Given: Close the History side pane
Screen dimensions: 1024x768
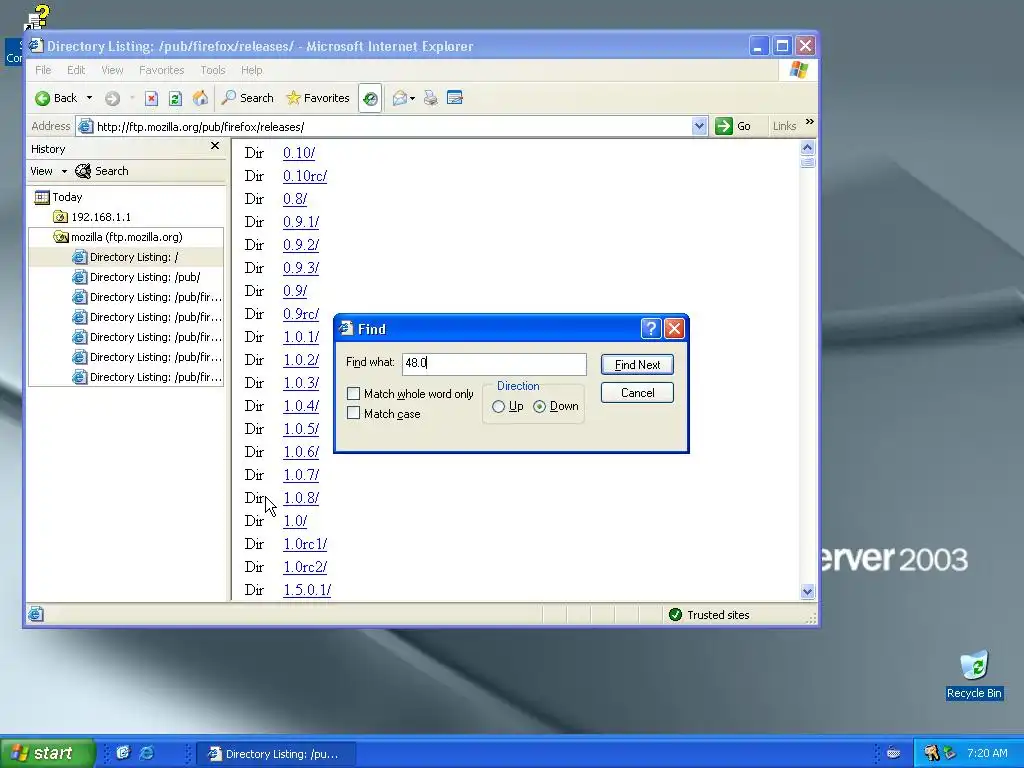Looking at the screenshot, I should tap(215, 146).
